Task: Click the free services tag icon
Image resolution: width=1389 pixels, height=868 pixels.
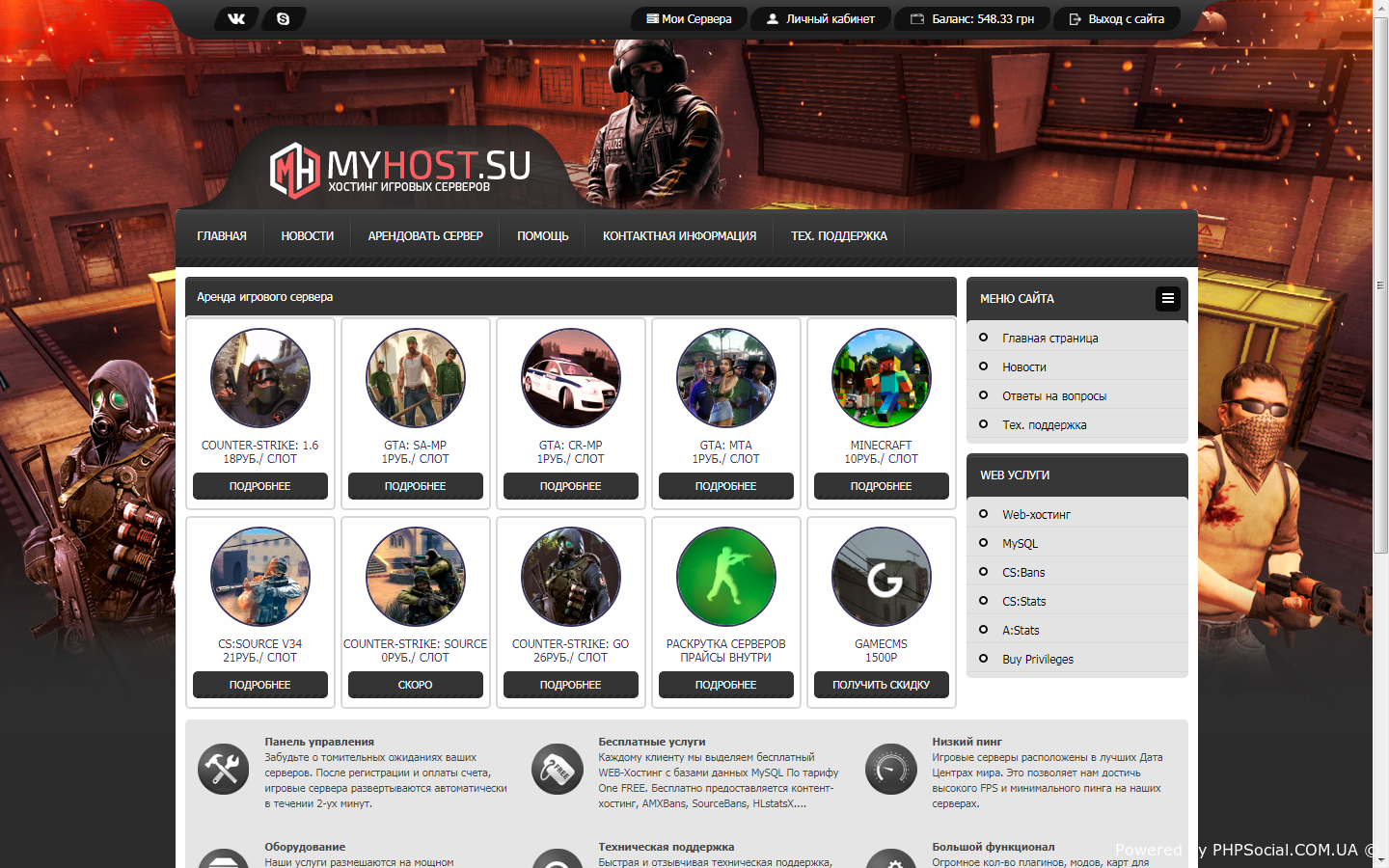Action: coord(557,769)
